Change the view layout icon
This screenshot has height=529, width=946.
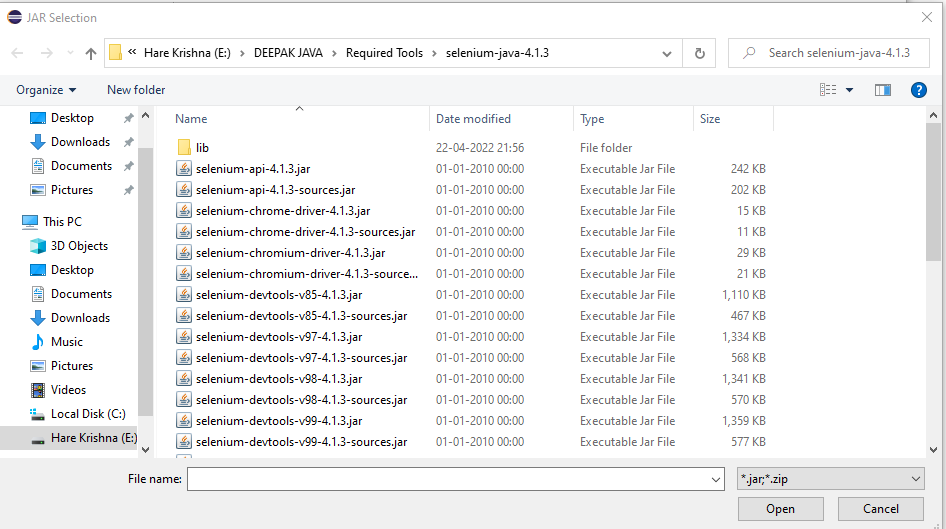828,90
